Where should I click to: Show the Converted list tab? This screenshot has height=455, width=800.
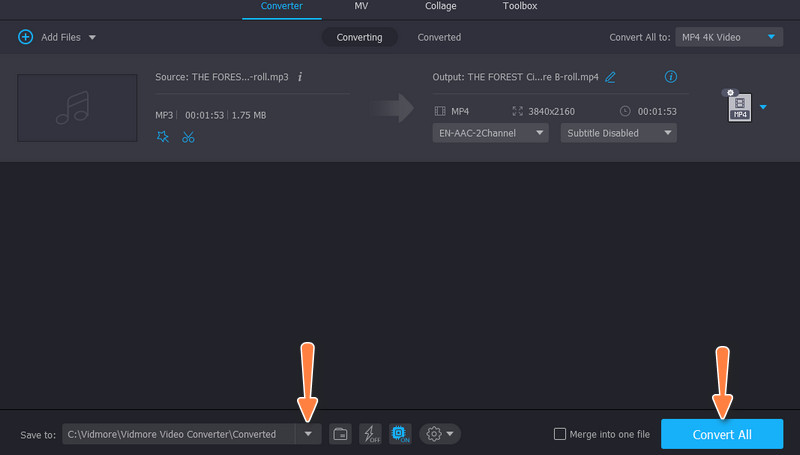click(x=439, y=37)
